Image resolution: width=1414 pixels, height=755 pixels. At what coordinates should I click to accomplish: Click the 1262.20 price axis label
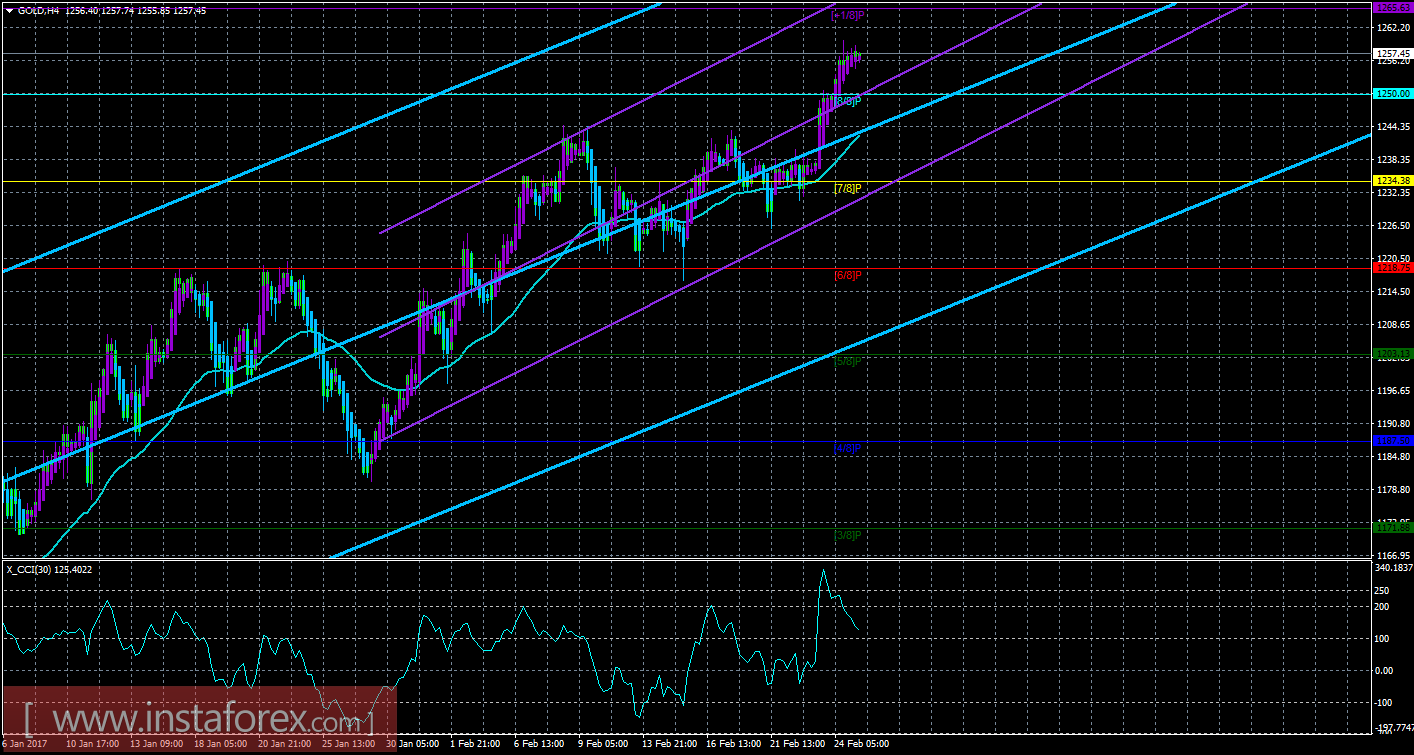1392,27
